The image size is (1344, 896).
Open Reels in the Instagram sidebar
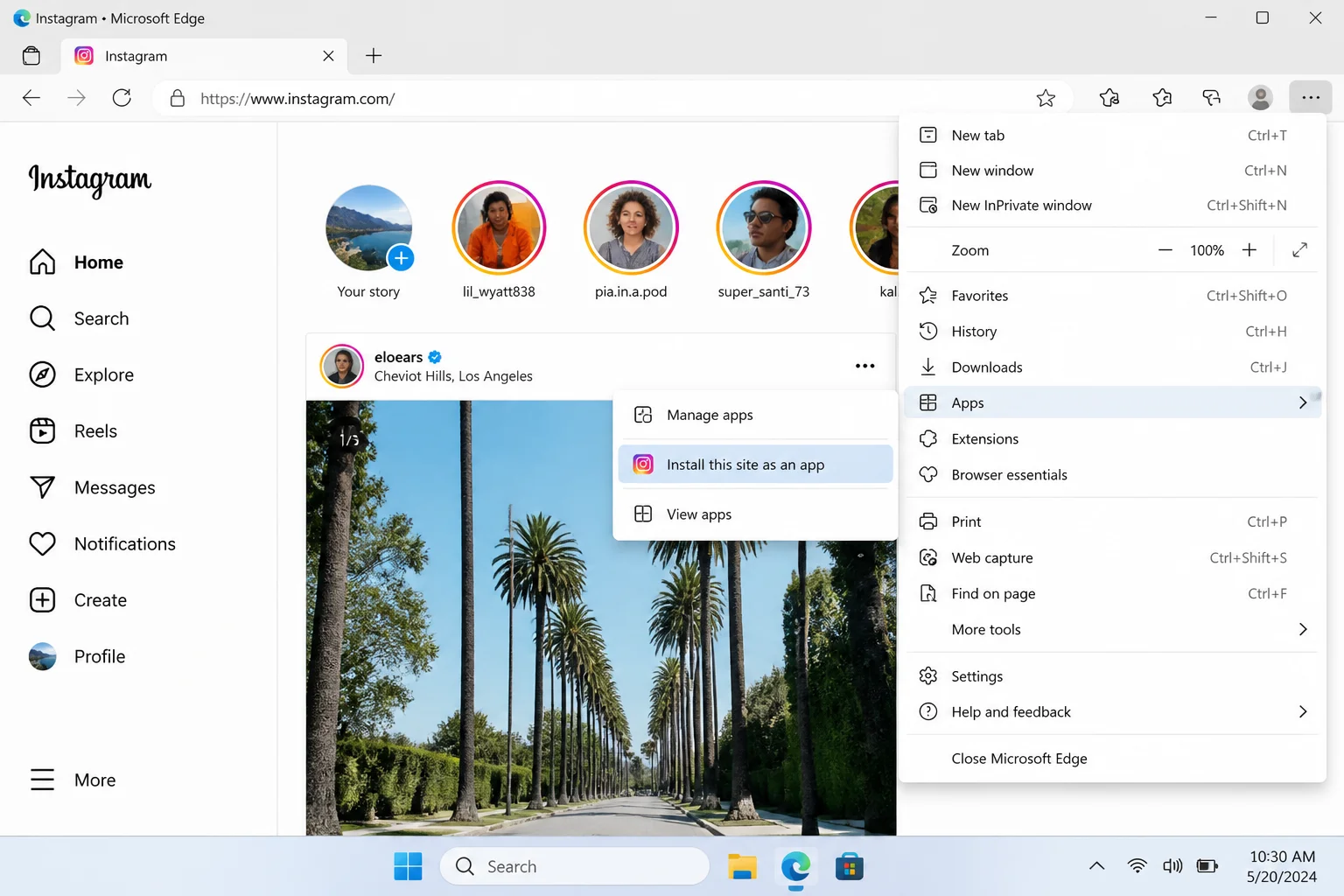pyautogui.click(x=73, y=430)
